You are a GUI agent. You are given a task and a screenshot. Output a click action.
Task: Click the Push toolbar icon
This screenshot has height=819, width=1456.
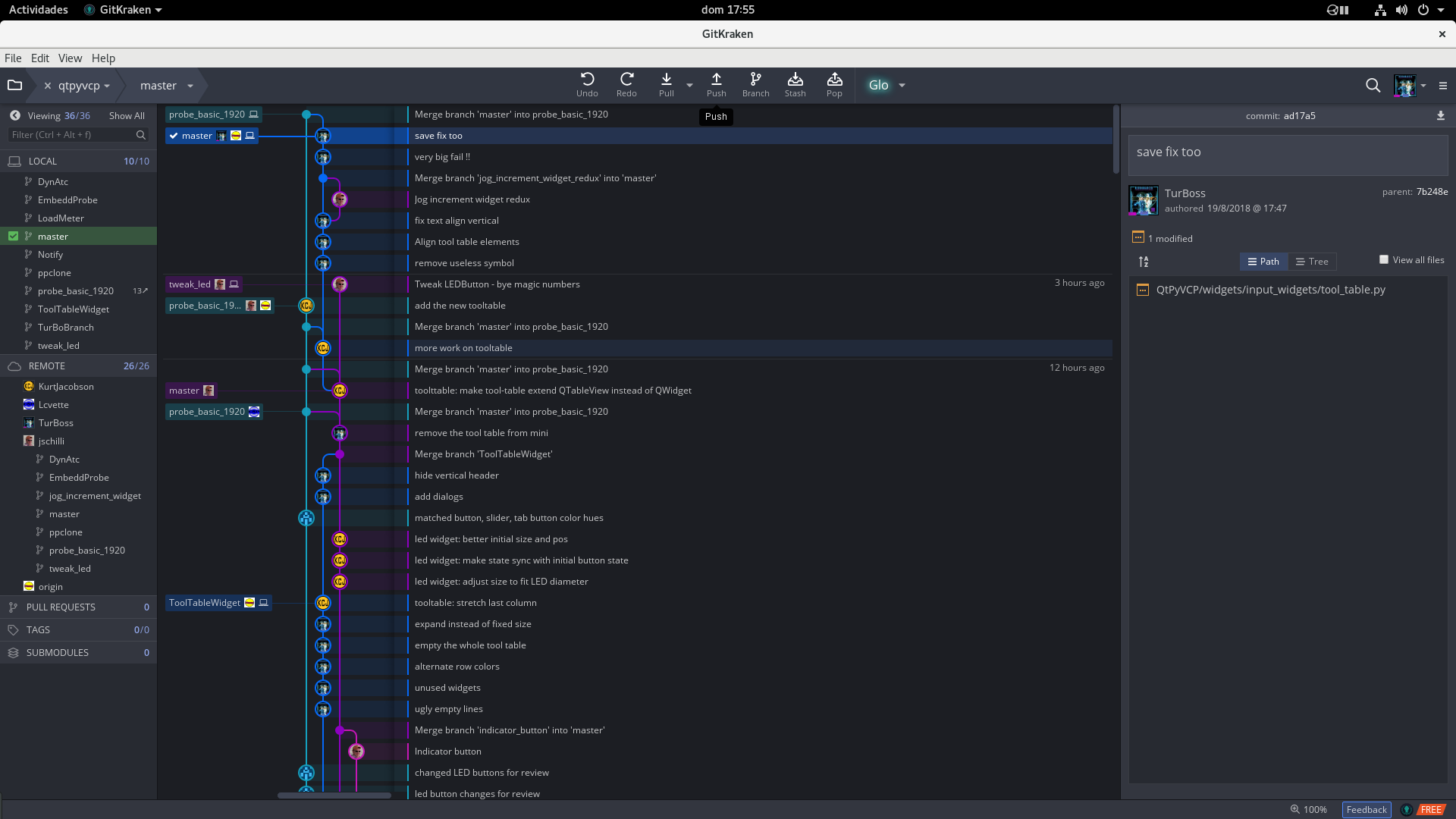tap(716, 84)
